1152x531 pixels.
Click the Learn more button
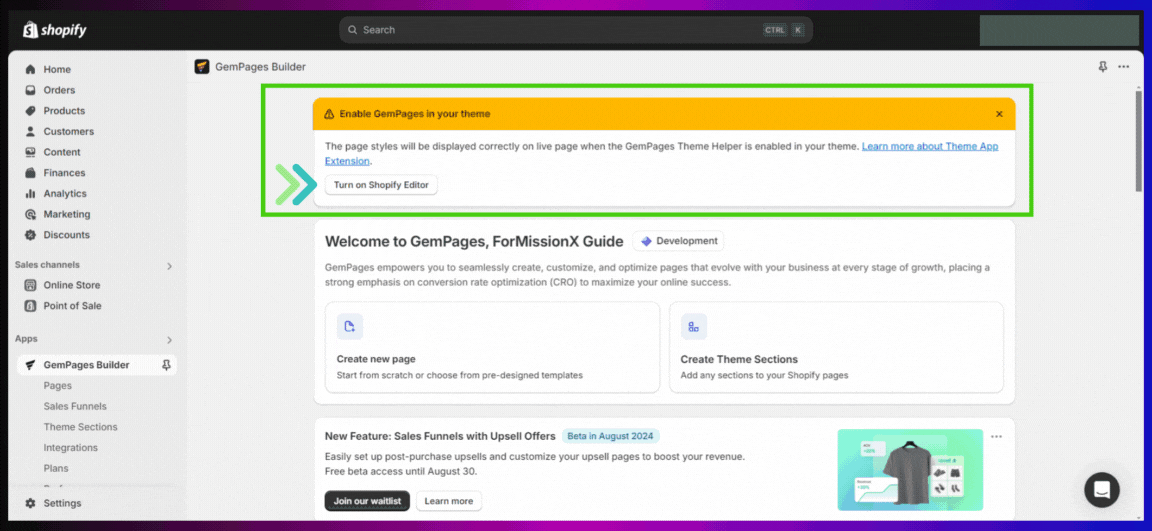pyautogui.click(x=449, y=501)
